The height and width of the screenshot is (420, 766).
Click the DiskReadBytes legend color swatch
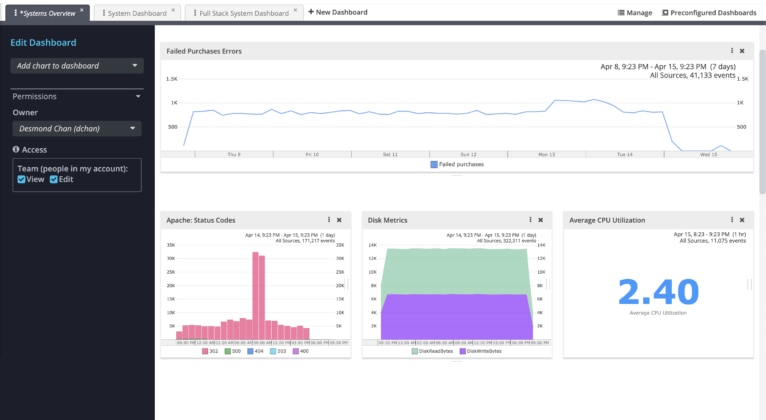click(415, 351)
